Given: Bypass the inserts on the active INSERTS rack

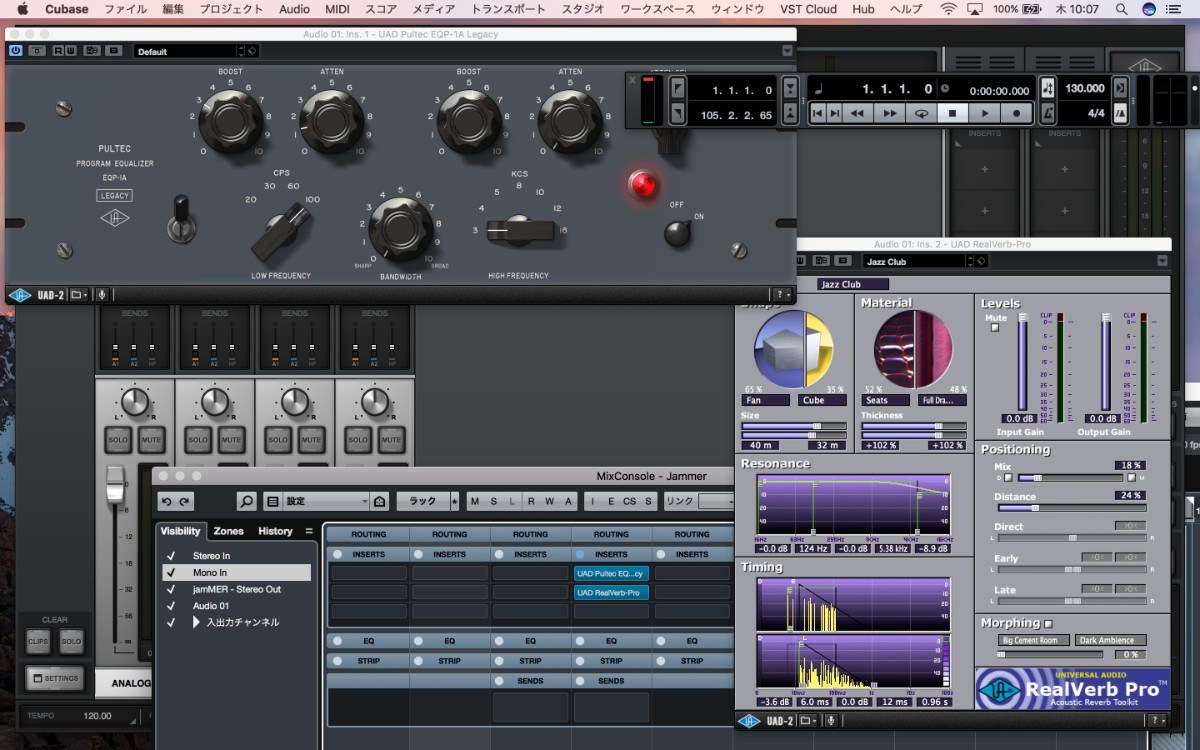Looking at the screenshot, I should coord(580,554).
